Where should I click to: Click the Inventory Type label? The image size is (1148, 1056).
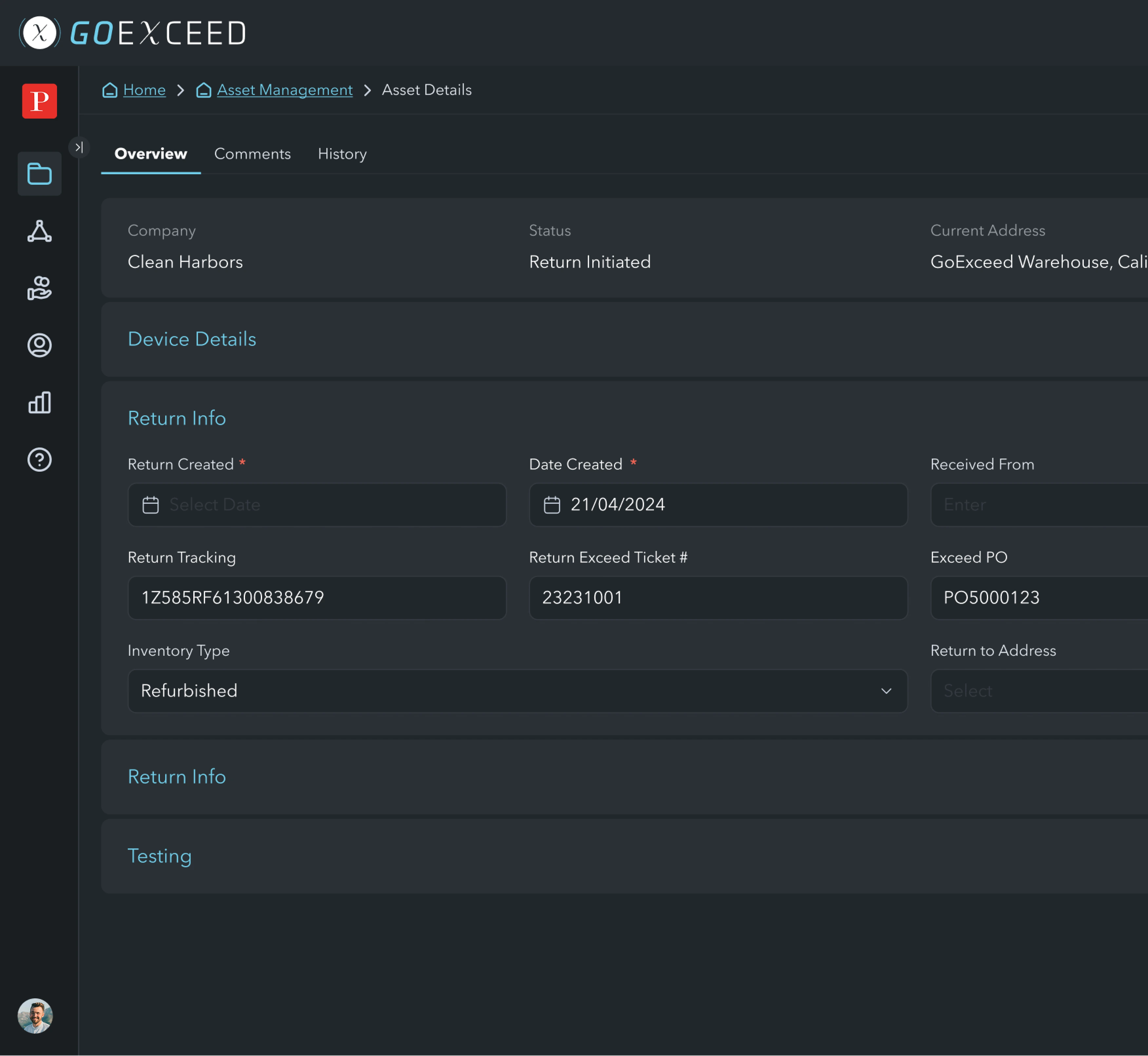click(179, 651)
